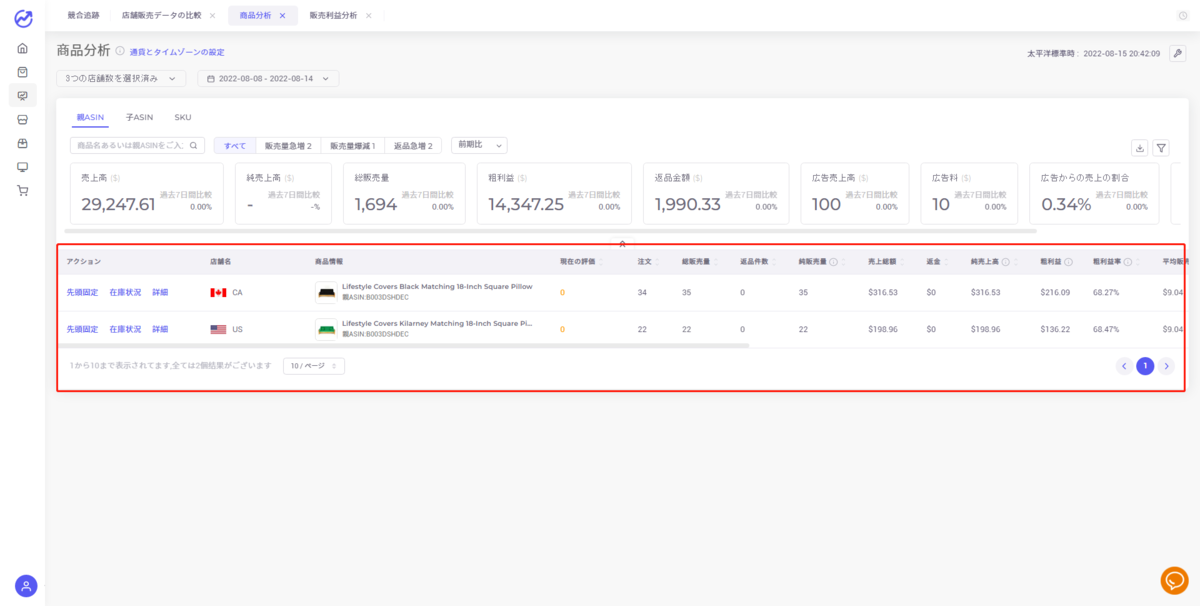
Task: Click the shopping cart sidebar icon
Action: coord(22,190)
